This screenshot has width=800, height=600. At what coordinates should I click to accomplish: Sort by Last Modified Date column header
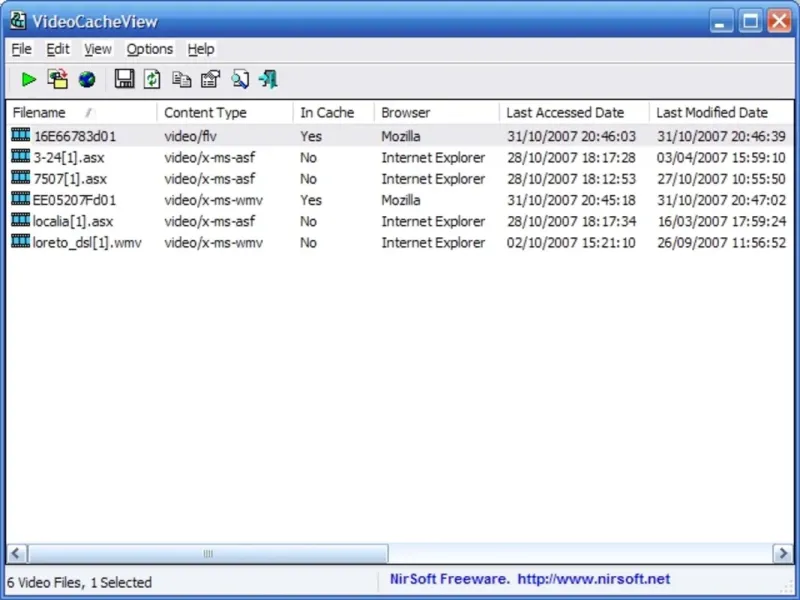tap(721, 112)
